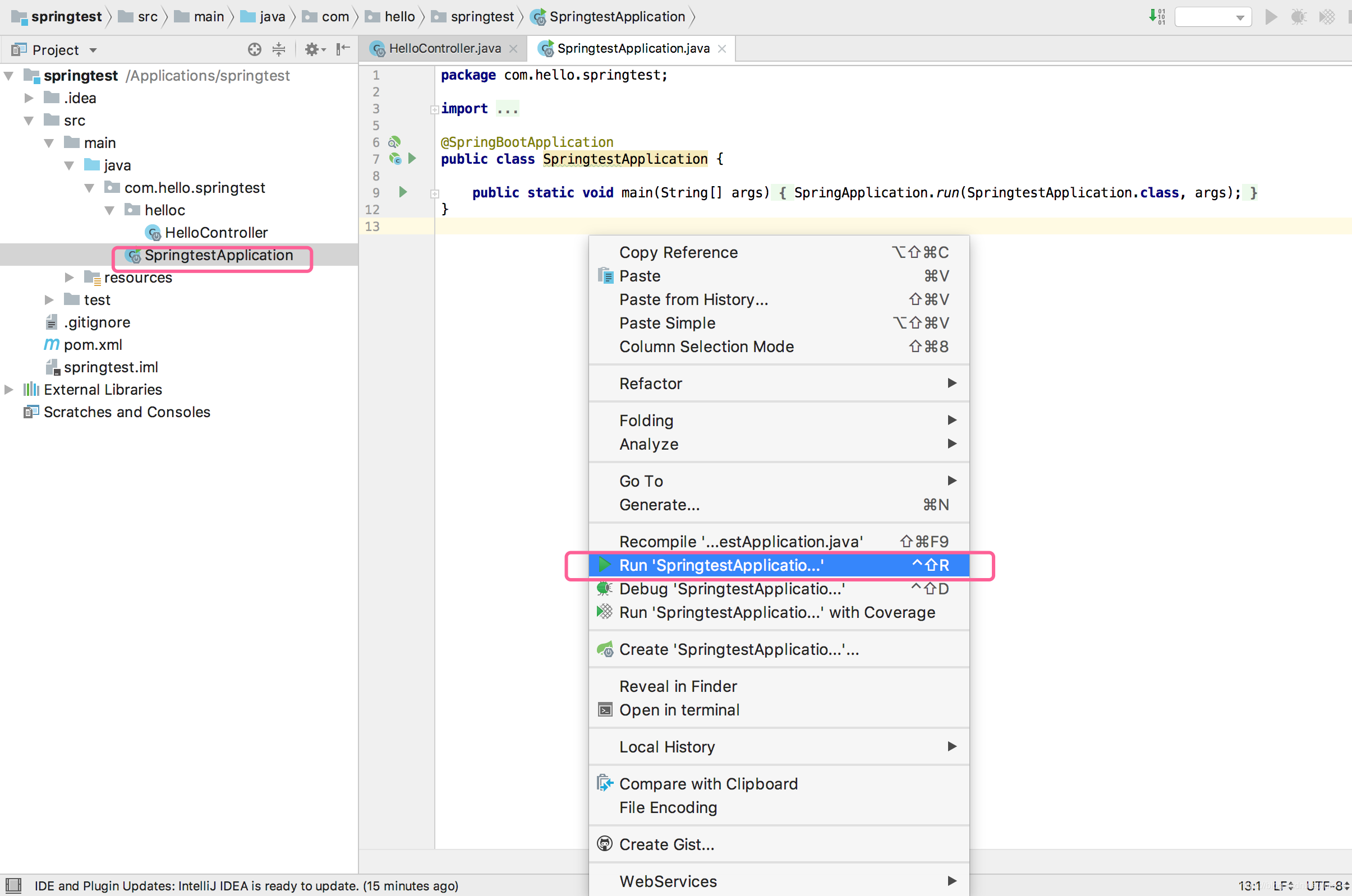Choose Copy Reference from context menu
This screenshot has width=1352, height=896.
pos(779,252)
